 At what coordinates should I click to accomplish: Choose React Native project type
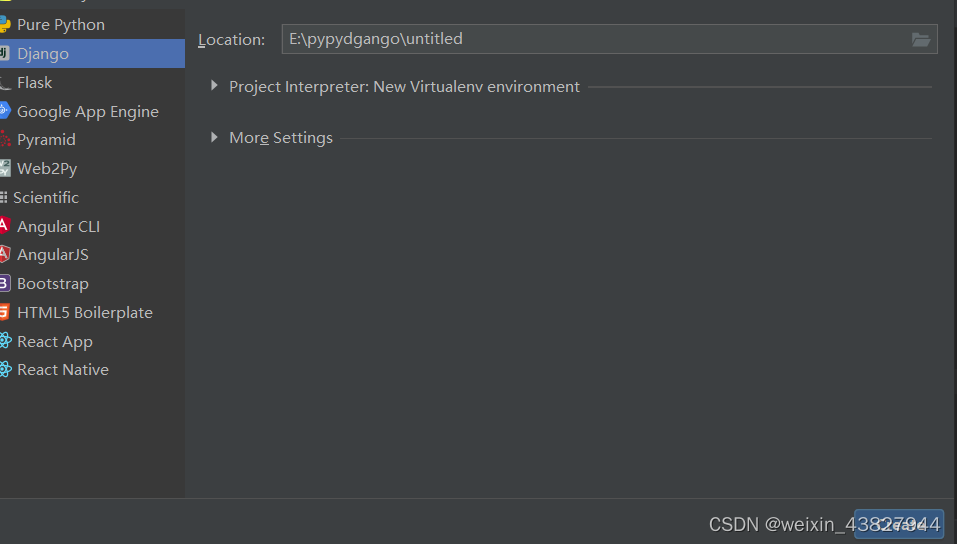point(92,369)
